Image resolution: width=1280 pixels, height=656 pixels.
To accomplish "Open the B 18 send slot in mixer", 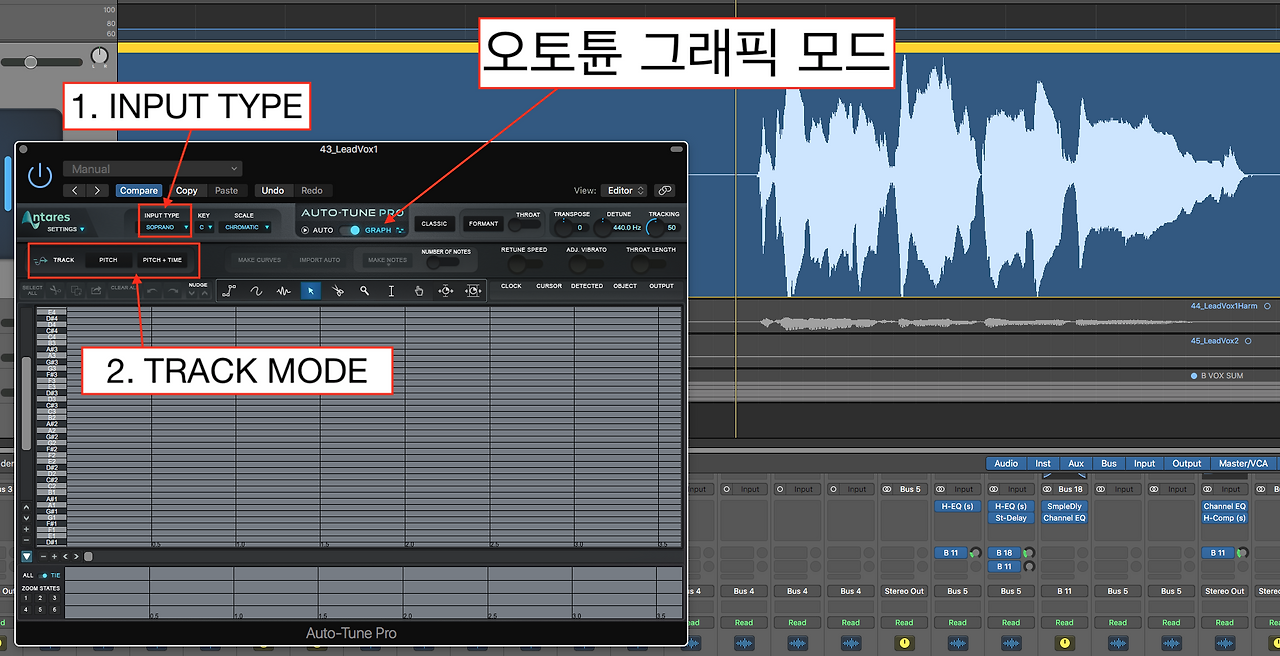I will tap(1004, 552).
